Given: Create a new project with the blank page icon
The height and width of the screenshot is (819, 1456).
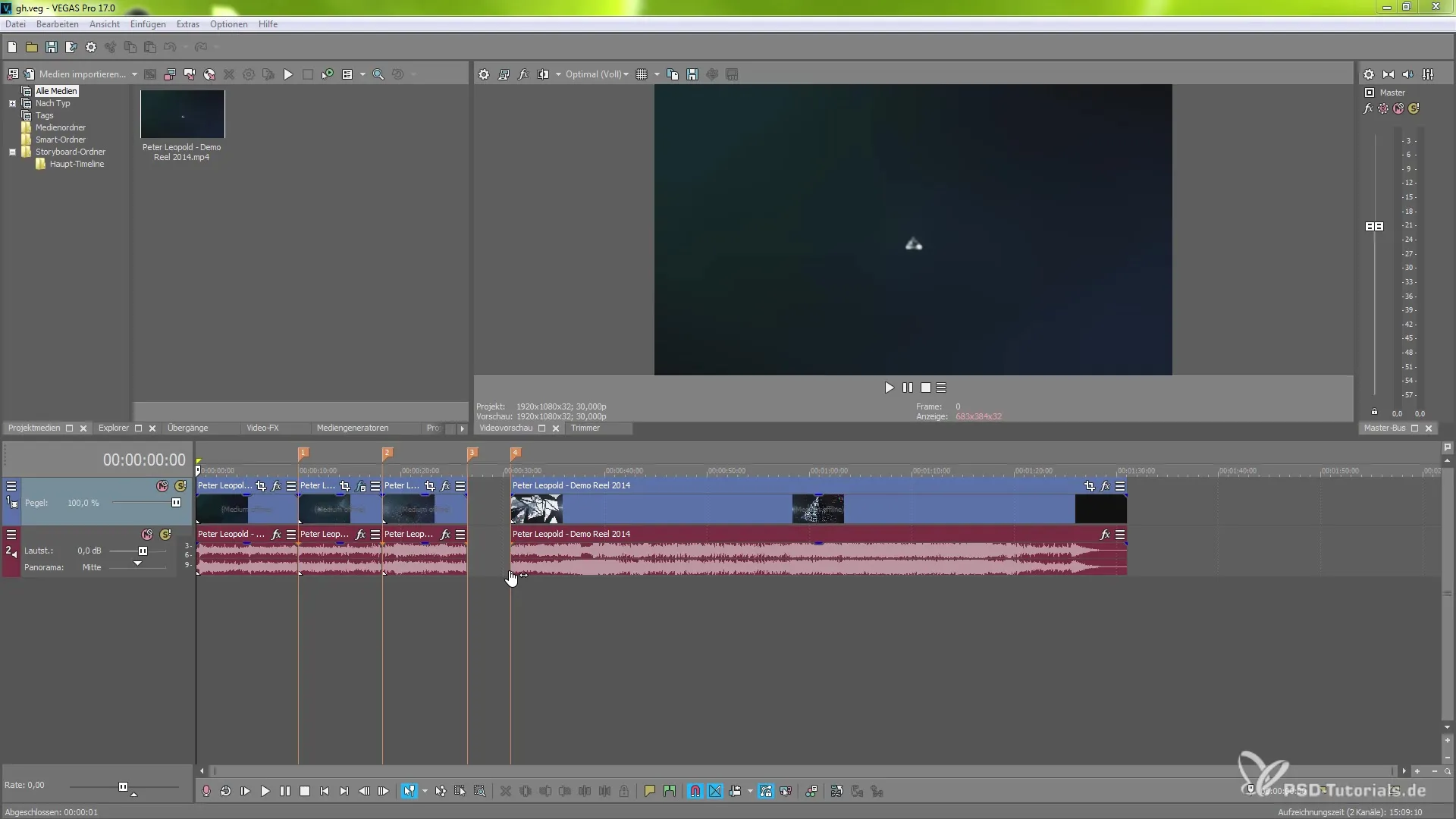Looking at the screenshot, I should click(12, 47).
